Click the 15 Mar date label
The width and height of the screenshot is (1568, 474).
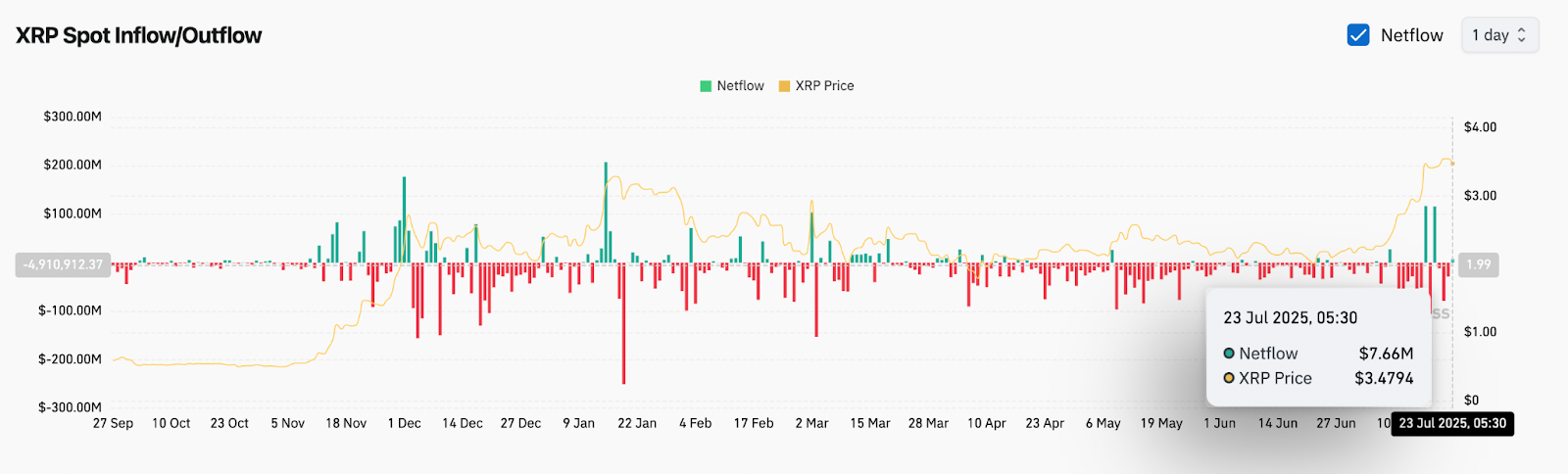870,423
